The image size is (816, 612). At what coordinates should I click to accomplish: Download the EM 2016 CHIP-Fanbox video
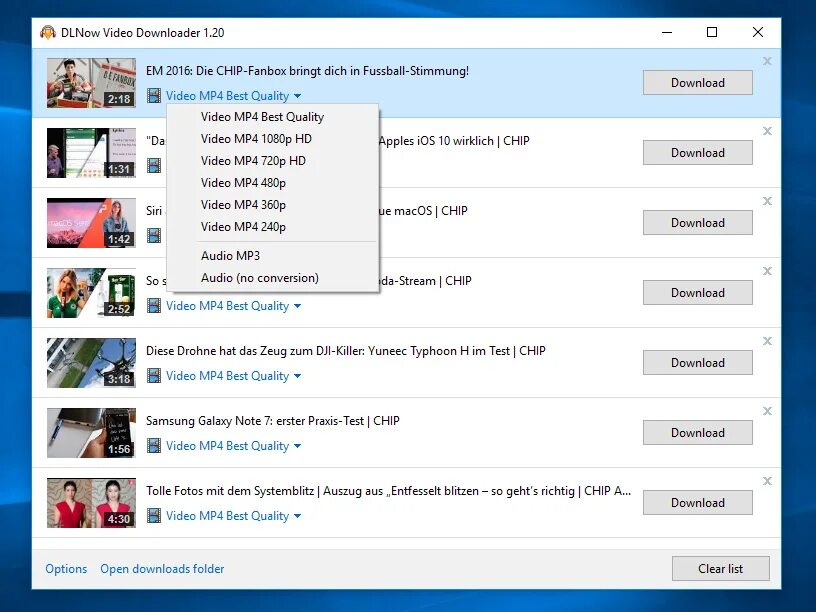[x=697, y=83]
